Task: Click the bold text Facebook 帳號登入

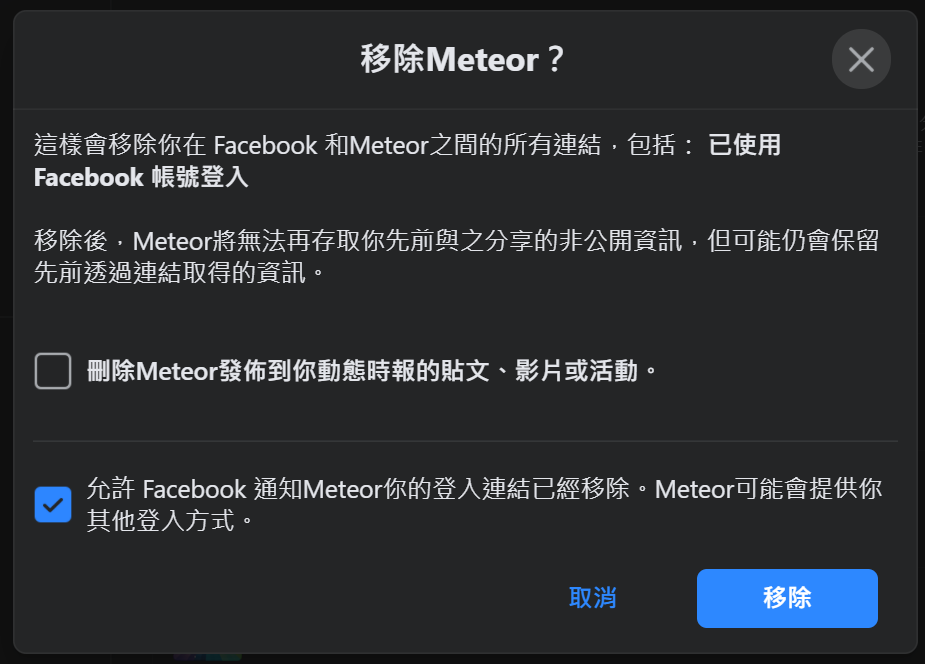Action: point(141,177)
